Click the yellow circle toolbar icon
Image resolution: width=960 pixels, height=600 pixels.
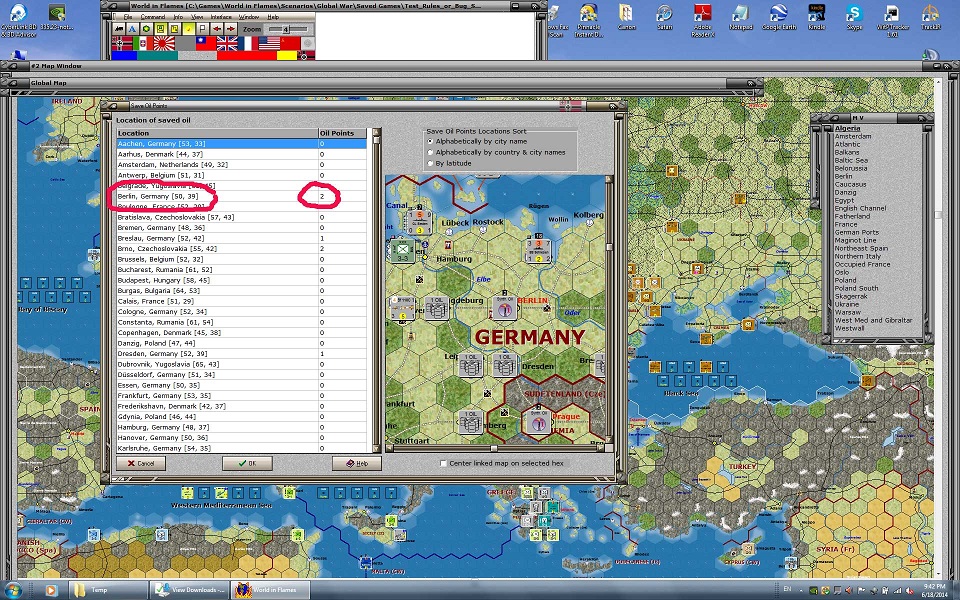coord(189,29)
